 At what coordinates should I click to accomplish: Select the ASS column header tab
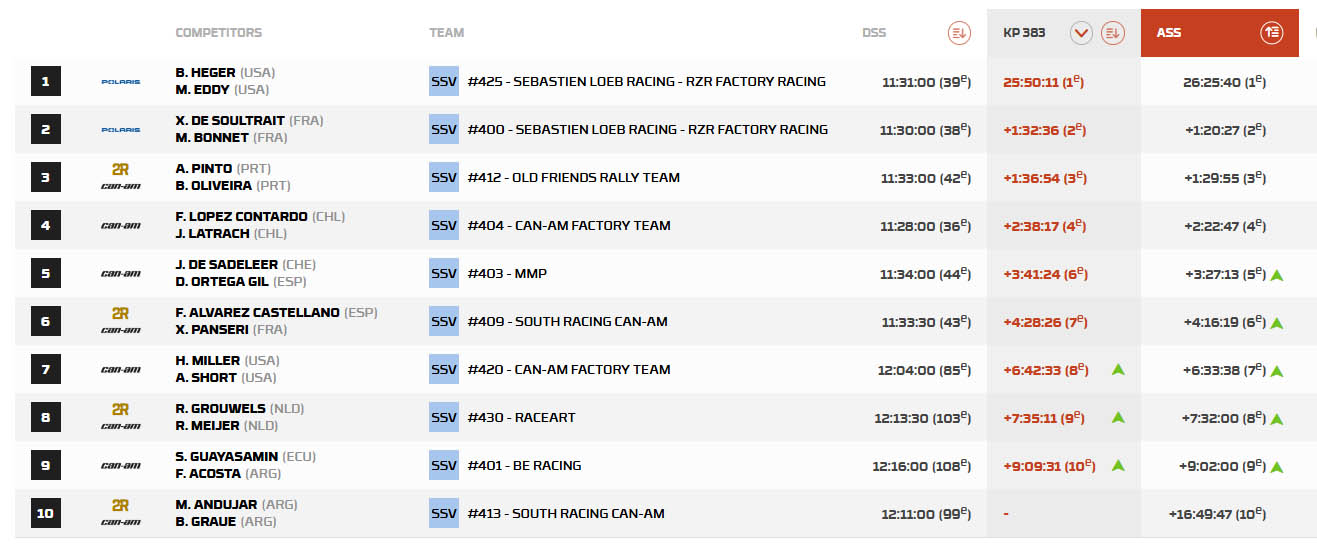click(1169, 33)
